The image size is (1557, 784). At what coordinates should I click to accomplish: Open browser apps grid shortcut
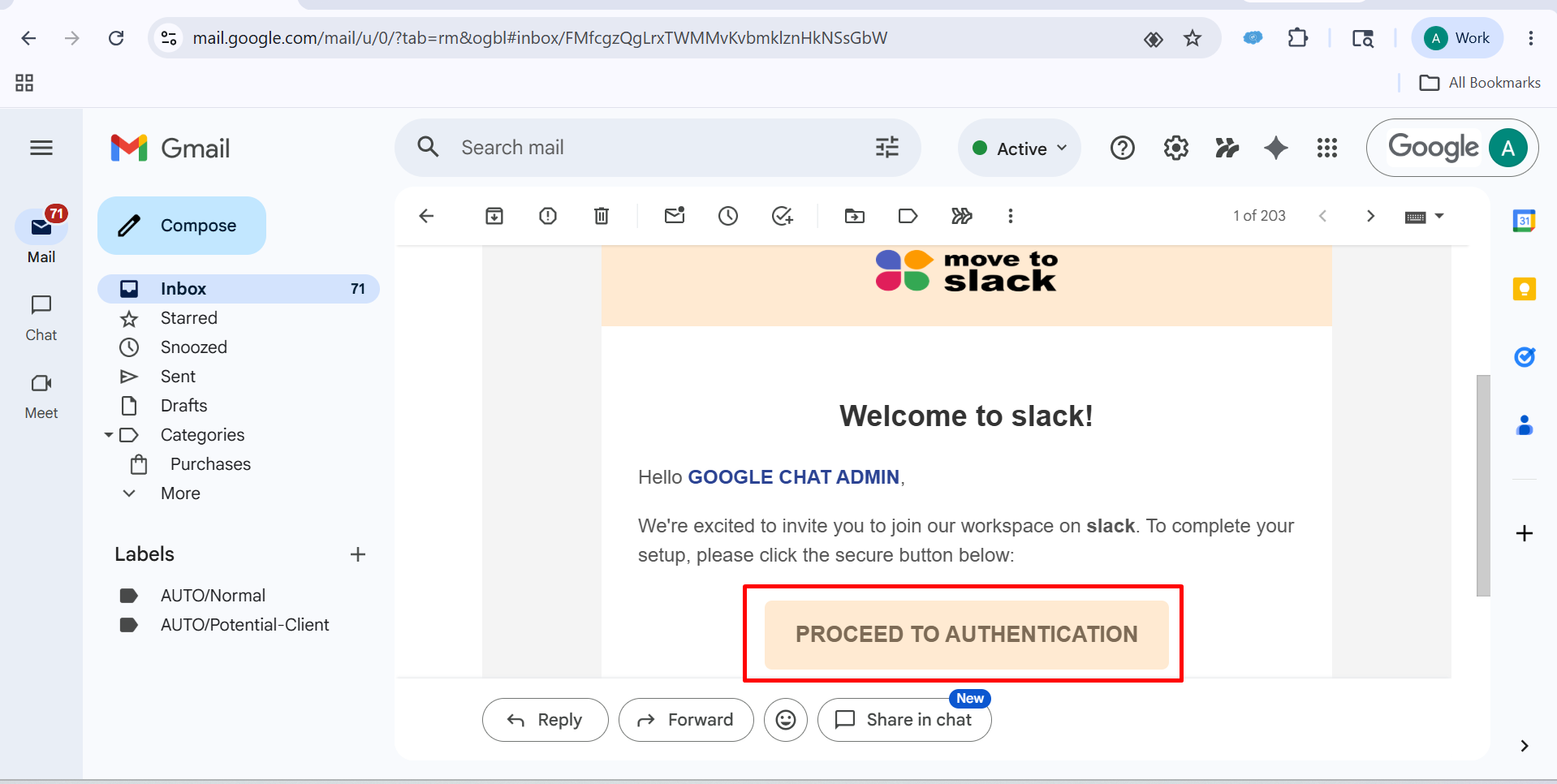click(24, 83)
